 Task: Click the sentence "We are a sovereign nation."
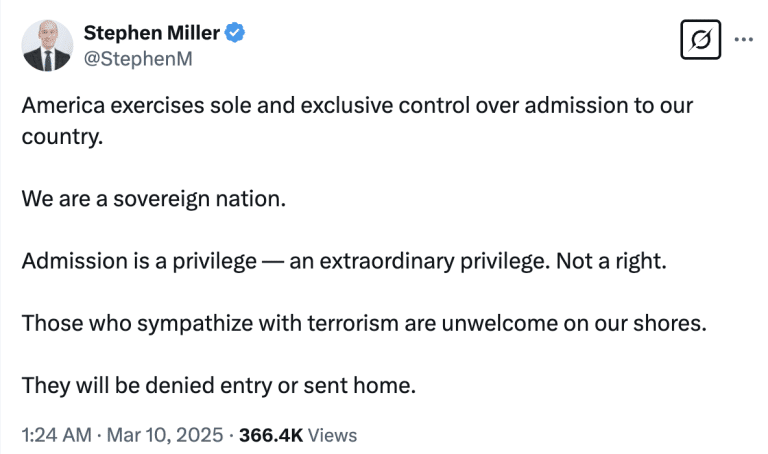[x=153, y=198]
